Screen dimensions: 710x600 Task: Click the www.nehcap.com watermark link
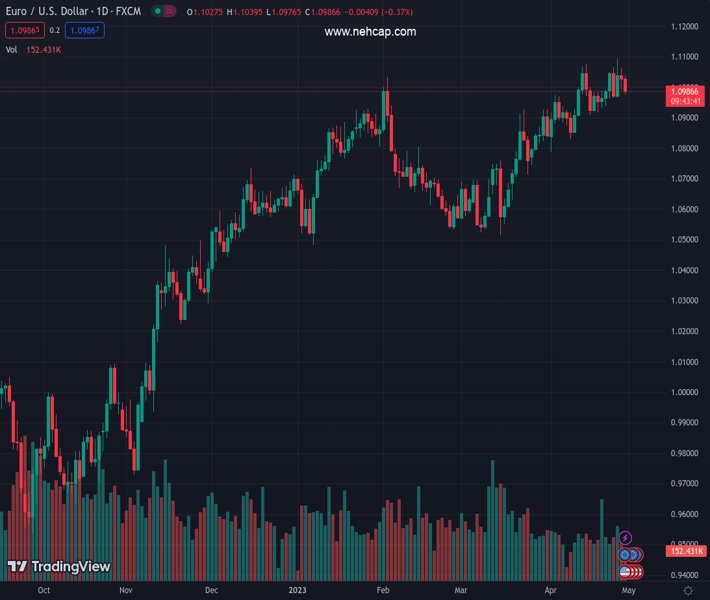pyautogui.click(x=370, y=32)
